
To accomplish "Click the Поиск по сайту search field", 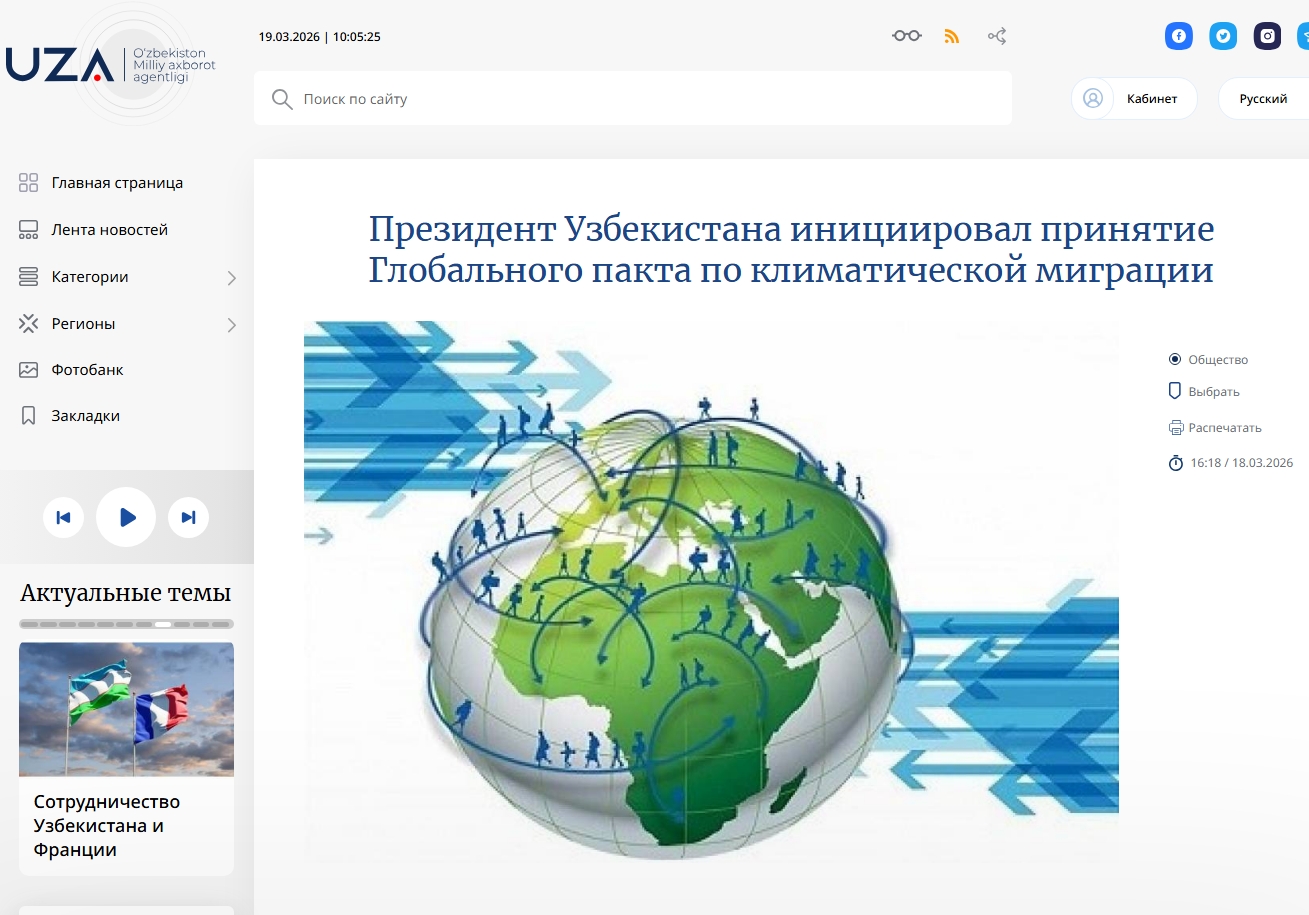I will click(x=632, y=99).
